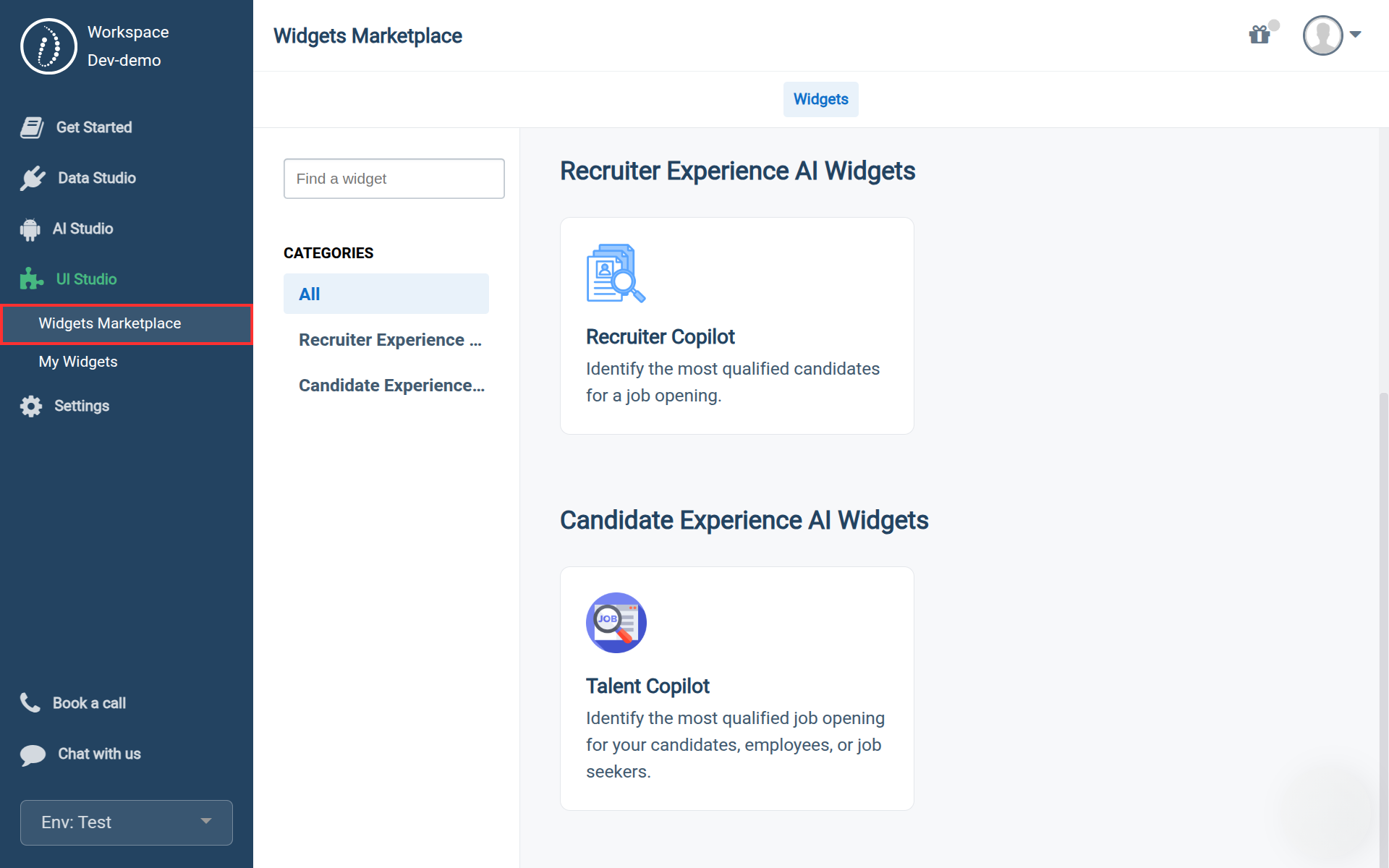Open My Widgets in sidebar
Screen dimensions: 1389x868
tap(78, 362)
